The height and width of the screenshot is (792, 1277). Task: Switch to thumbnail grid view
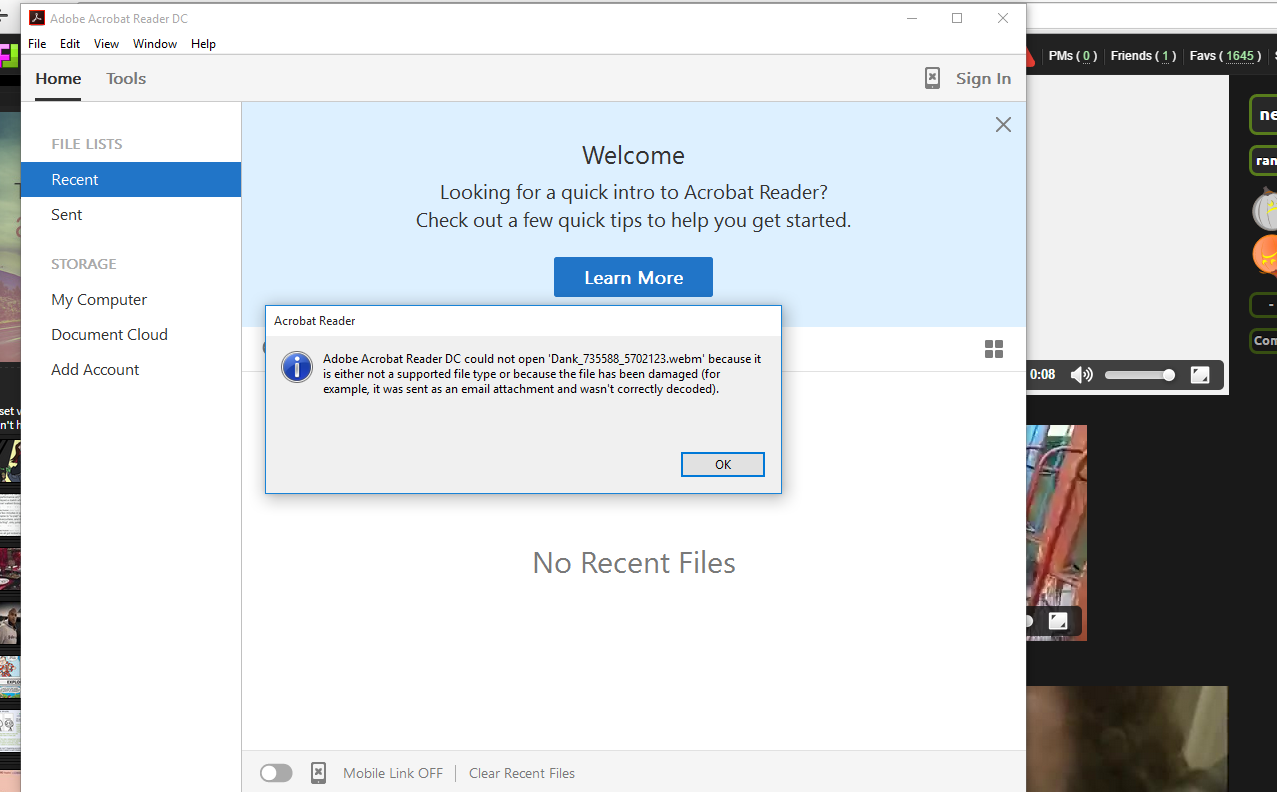(x=993, y=349)
